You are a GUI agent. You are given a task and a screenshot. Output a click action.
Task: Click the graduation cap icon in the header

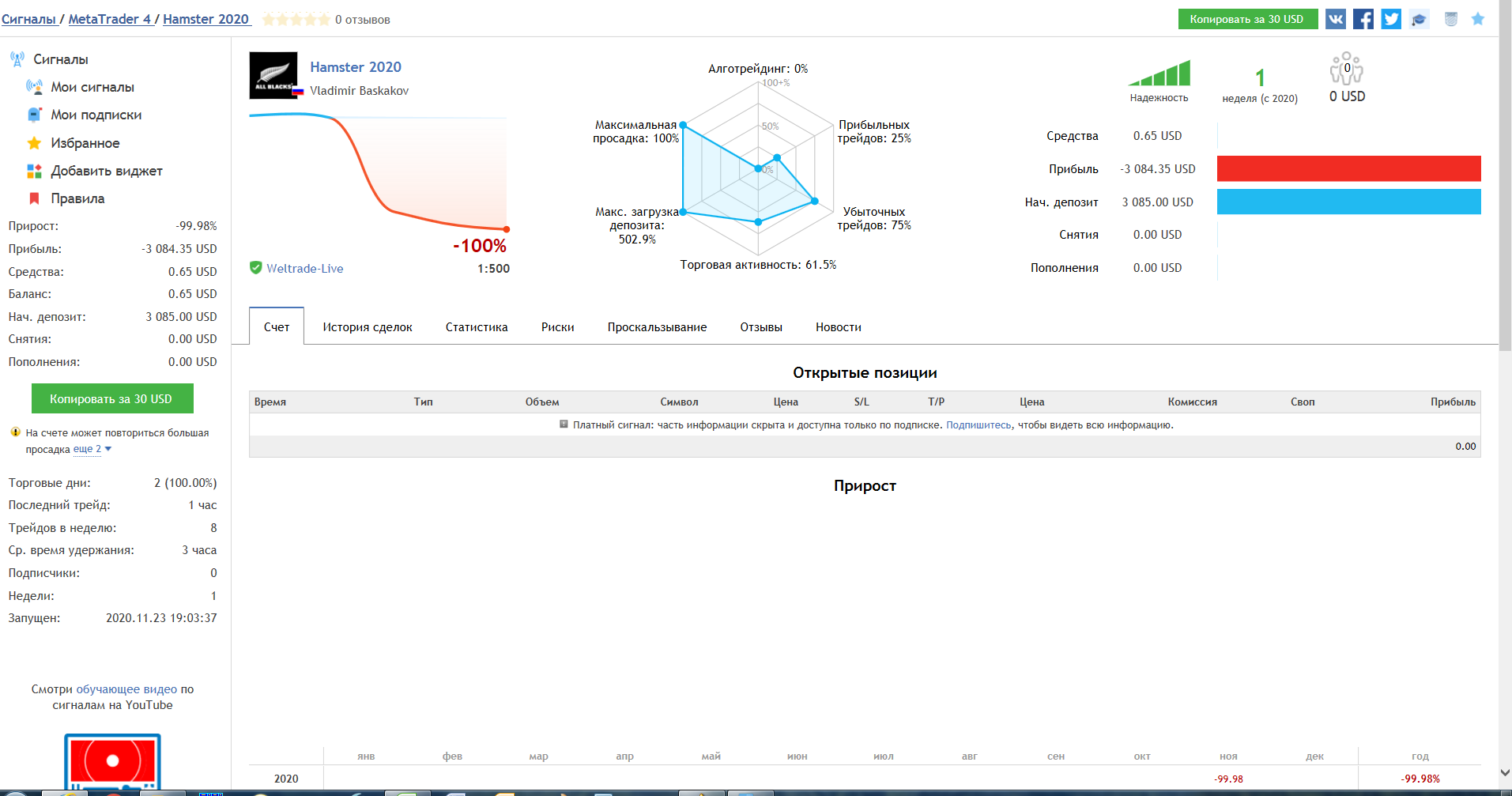point(1420,19)
